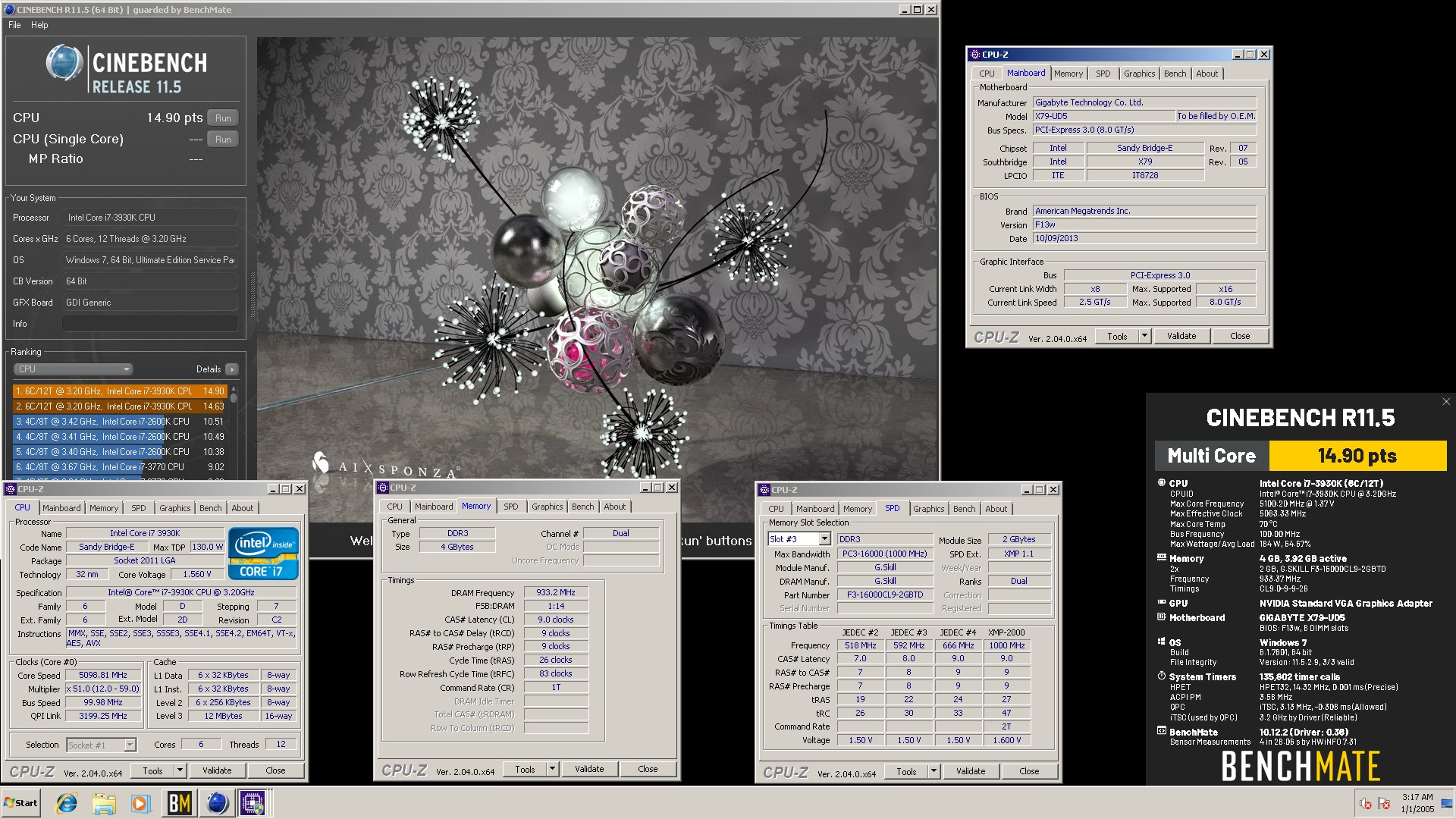
Task: Select ranking entry 6 i7-3770 9.02
Action: [120, 467]
